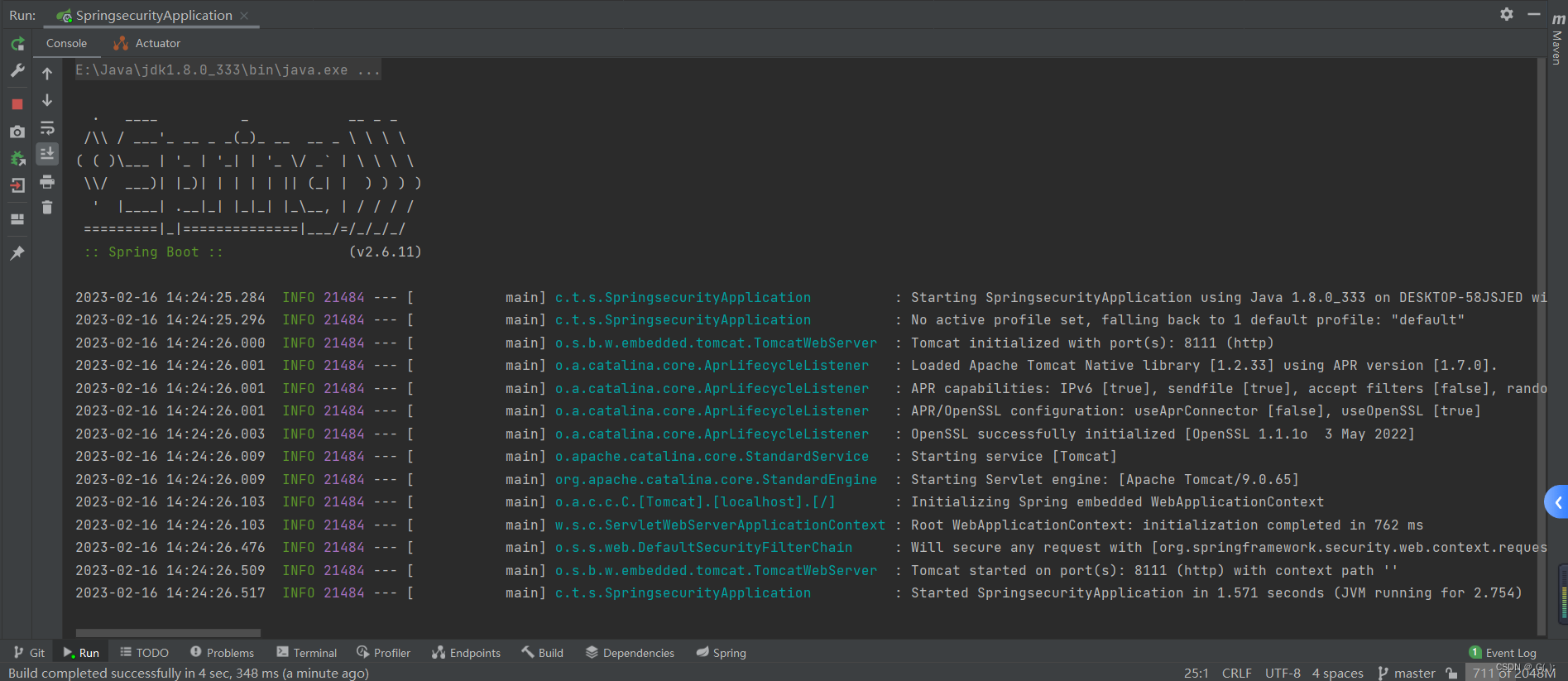Open the Build tool window
The image size is (1568, 681).
(542, 653)
